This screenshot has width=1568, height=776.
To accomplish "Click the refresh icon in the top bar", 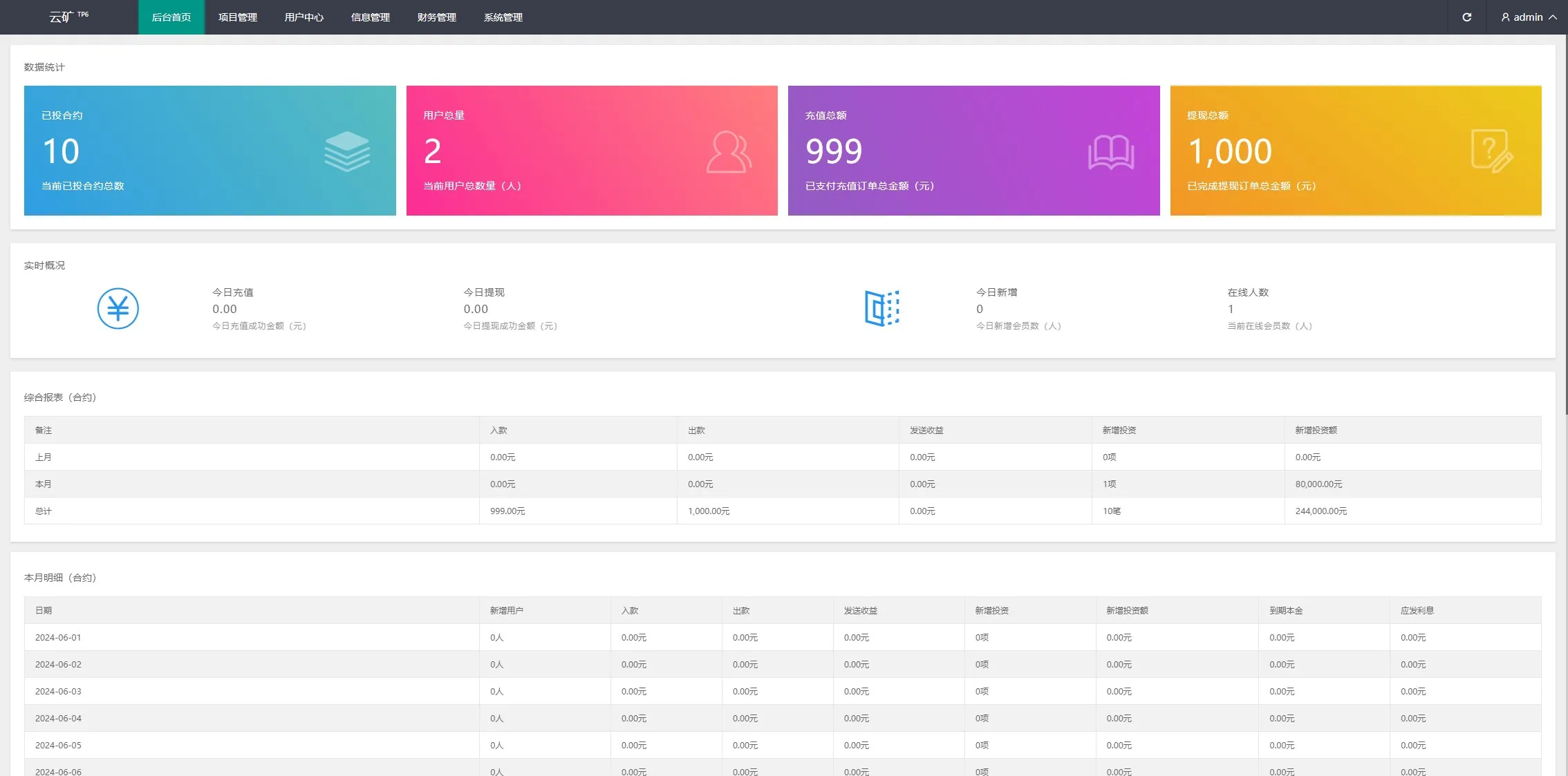I will tap(1466, 17).
